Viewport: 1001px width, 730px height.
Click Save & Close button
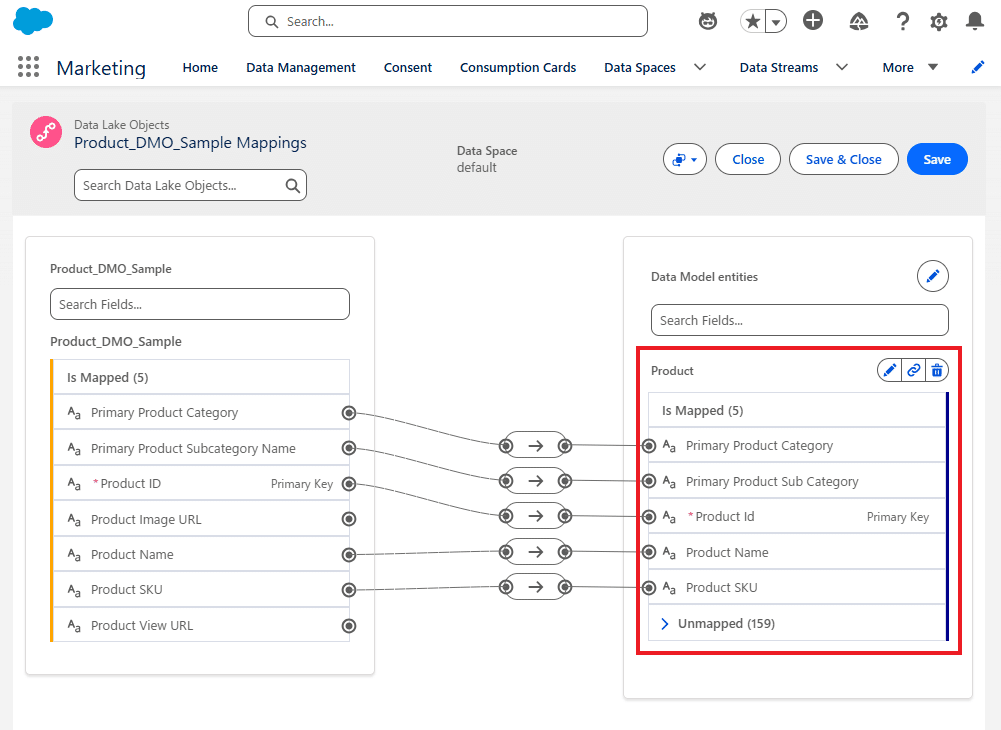[843, 159]
